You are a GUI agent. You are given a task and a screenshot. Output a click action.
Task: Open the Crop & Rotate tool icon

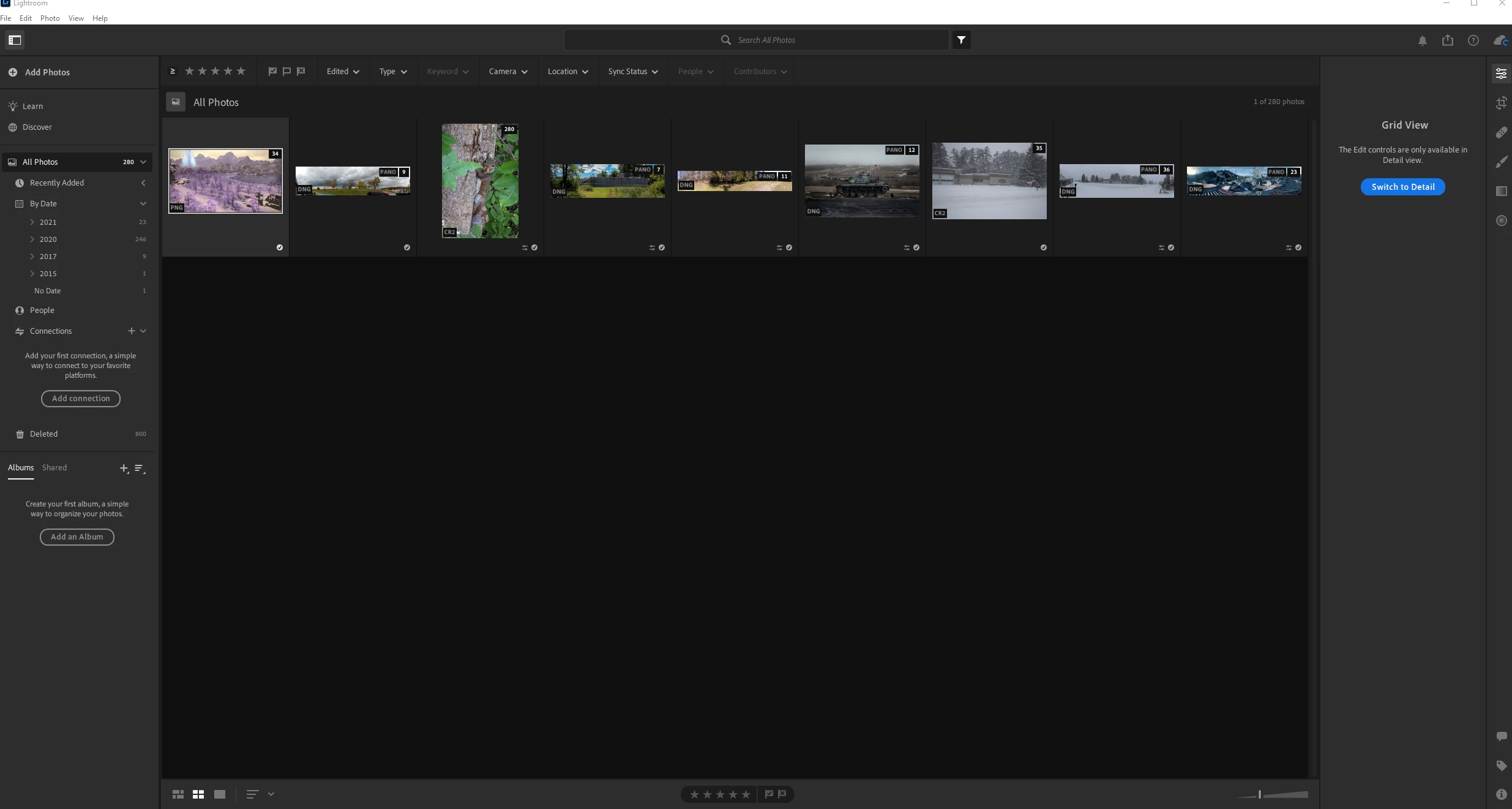point(1501,103)
